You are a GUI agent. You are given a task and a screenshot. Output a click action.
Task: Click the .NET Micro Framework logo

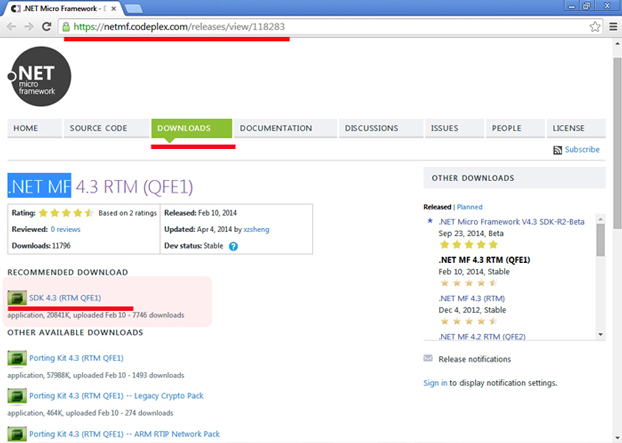[x=39, y=77]
